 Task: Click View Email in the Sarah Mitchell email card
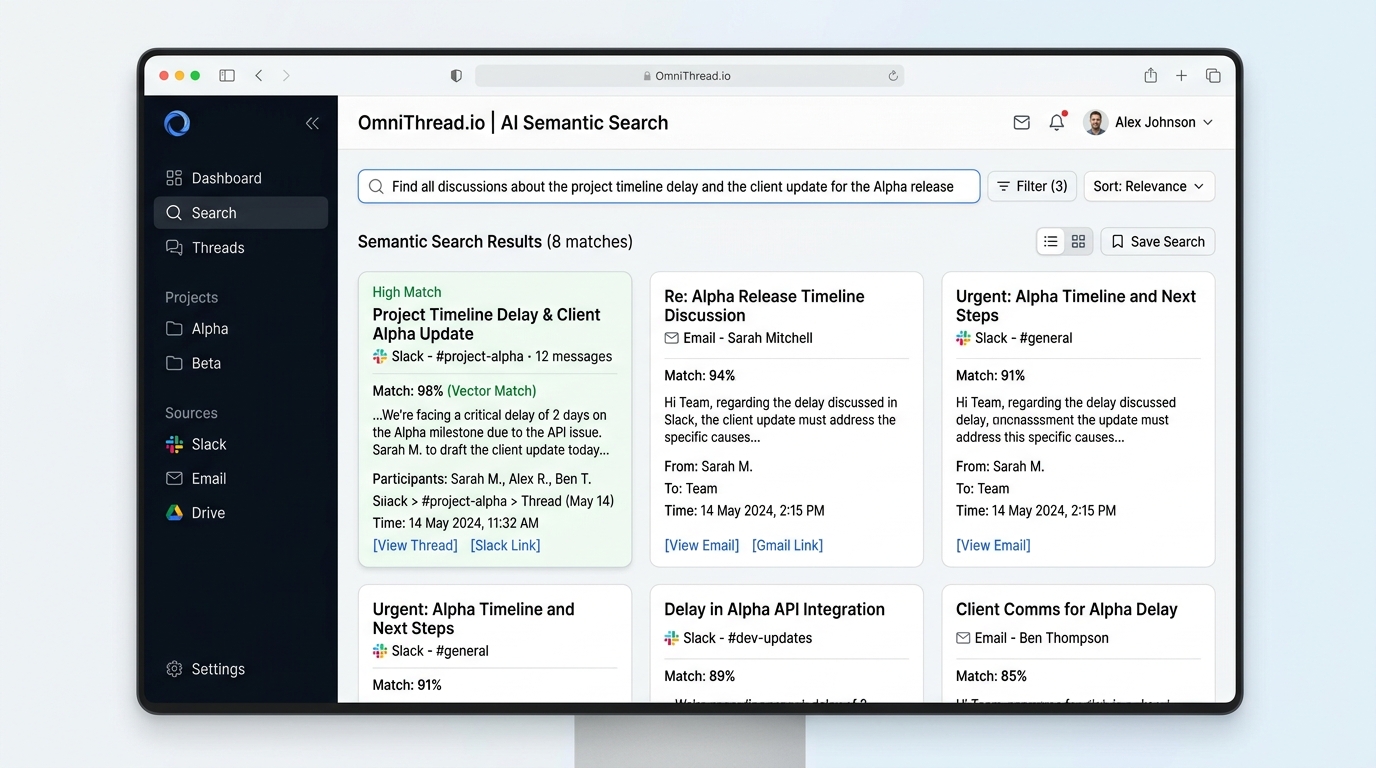pos(702,545)
